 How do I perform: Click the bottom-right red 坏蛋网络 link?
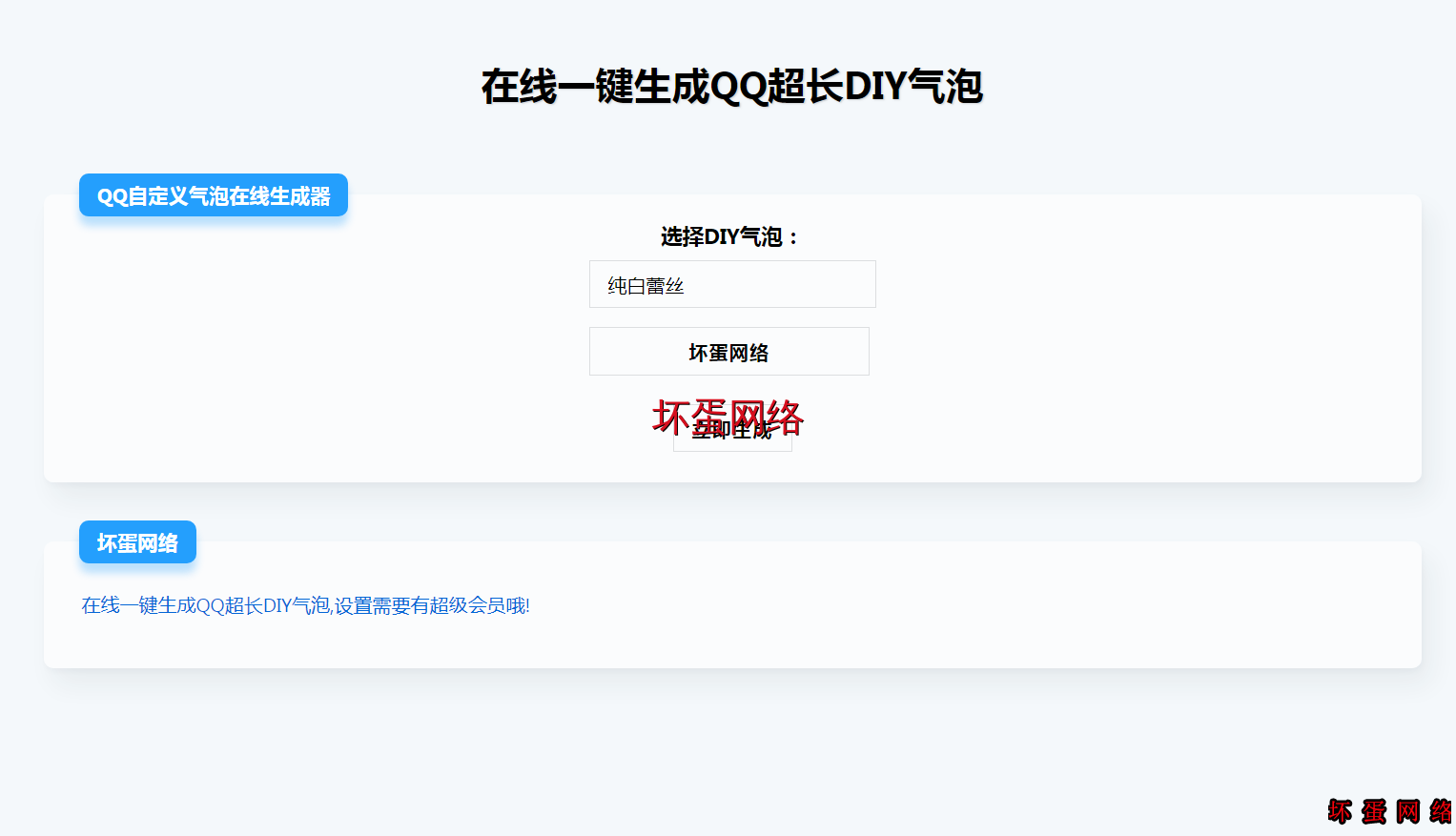pos(1390,811)
